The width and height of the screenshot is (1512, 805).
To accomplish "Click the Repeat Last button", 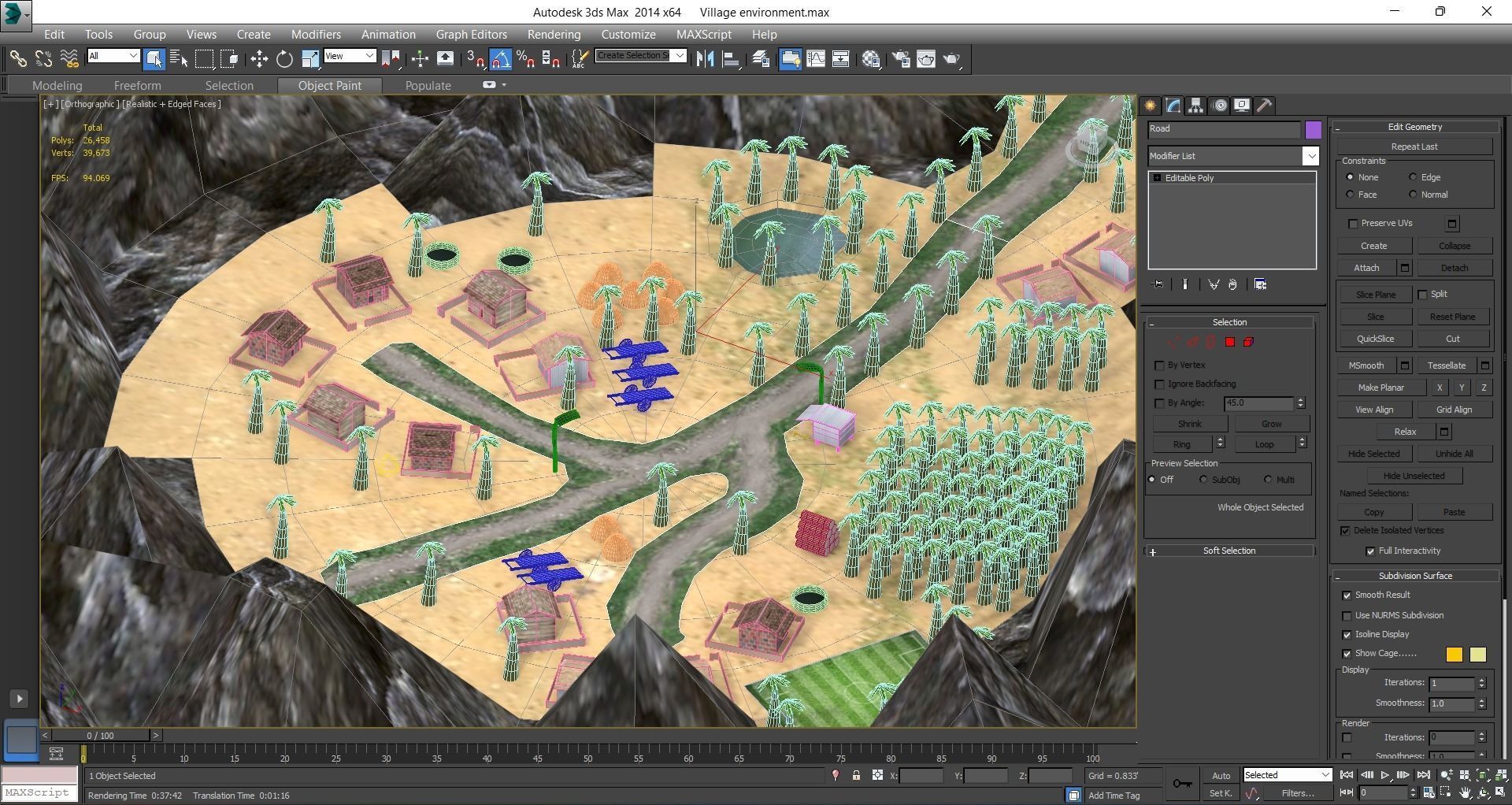I will pyautogui.click(x=1414, y=147).
